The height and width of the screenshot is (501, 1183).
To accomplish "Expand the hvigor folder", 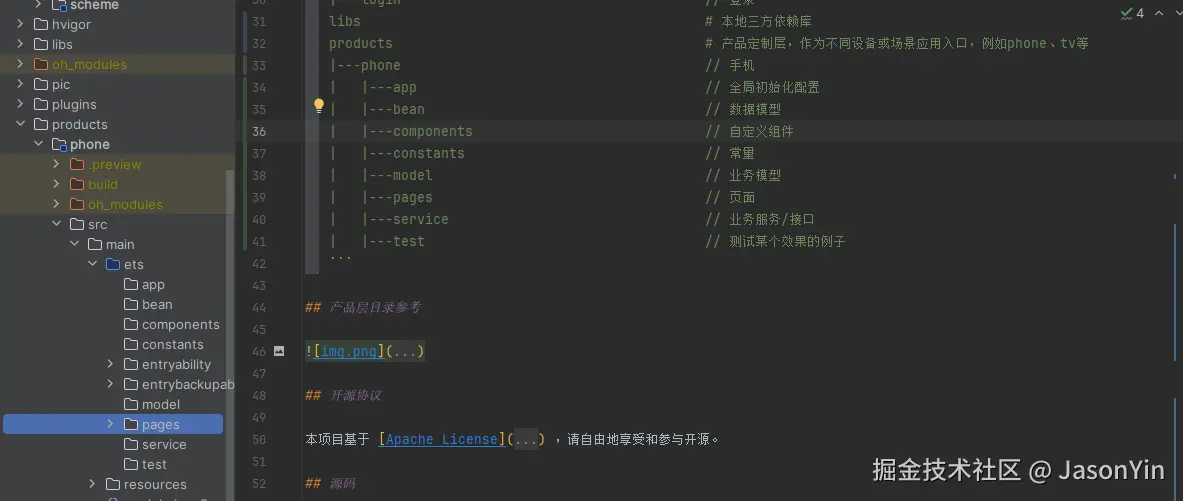I will tap(20, 24).
